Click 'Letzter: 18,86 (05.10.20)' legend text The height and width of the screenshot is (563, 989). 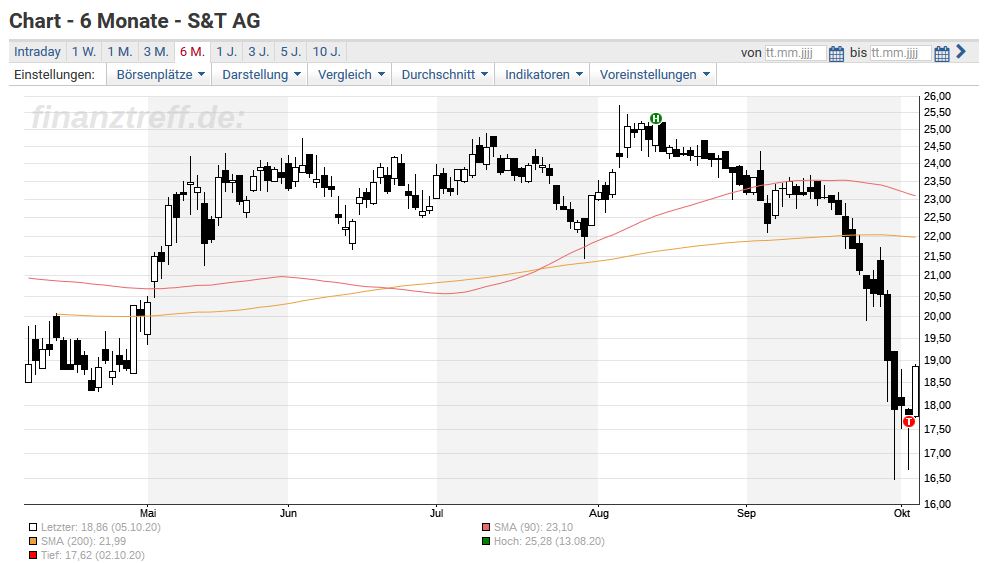coord(101,527)
